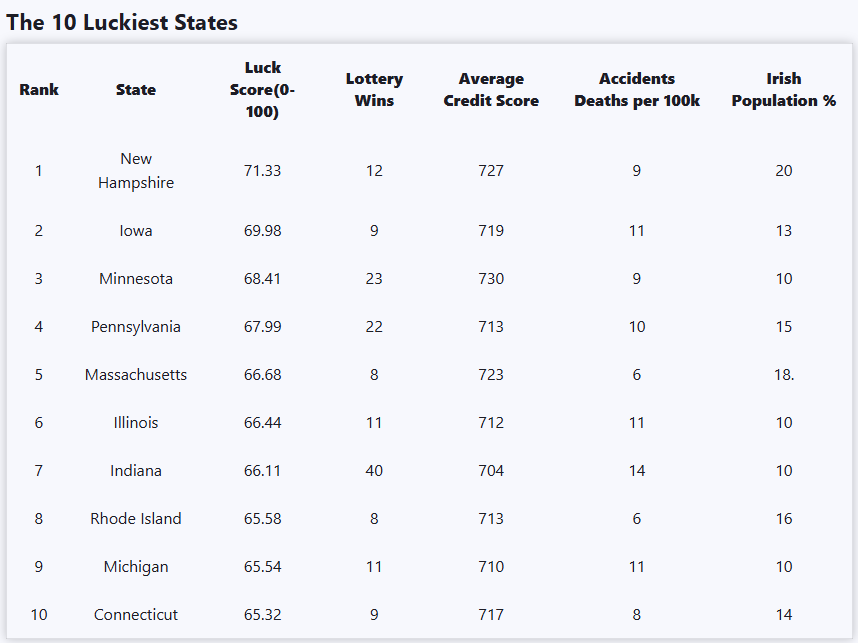This screenshot has width=858, height=643.
Task: Select the Rhode Island state cell
Action: tap(136, 519)
